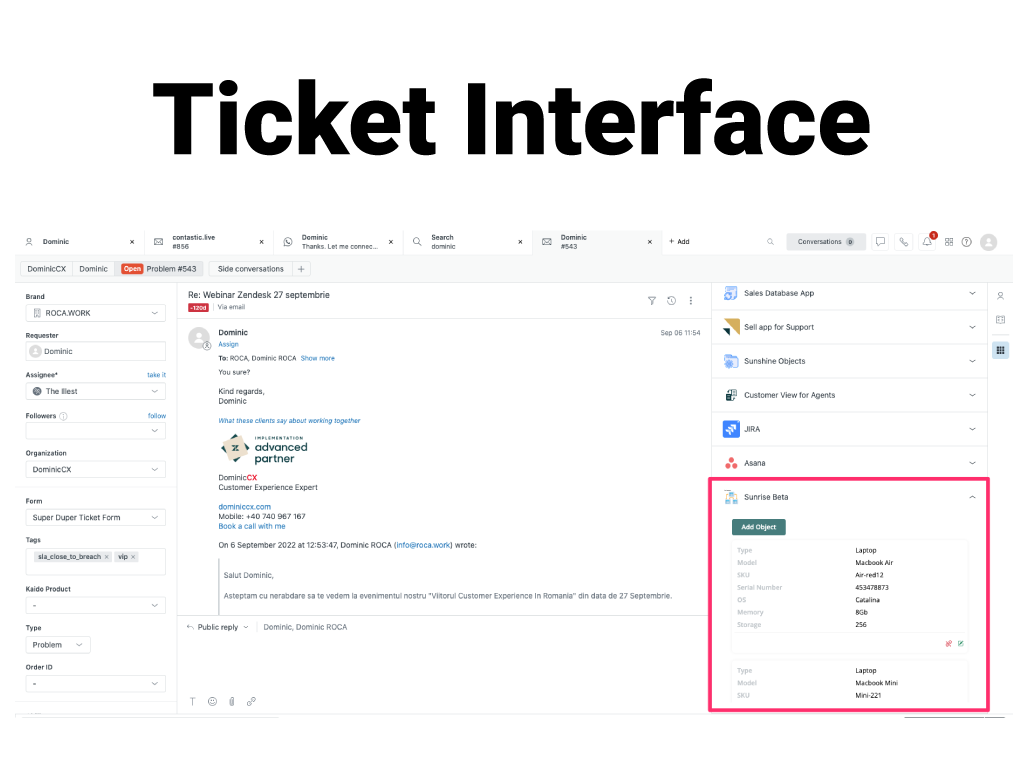Open the notification bell with red badge
This screenshot has width=1024, height=768.
point(928,241)
